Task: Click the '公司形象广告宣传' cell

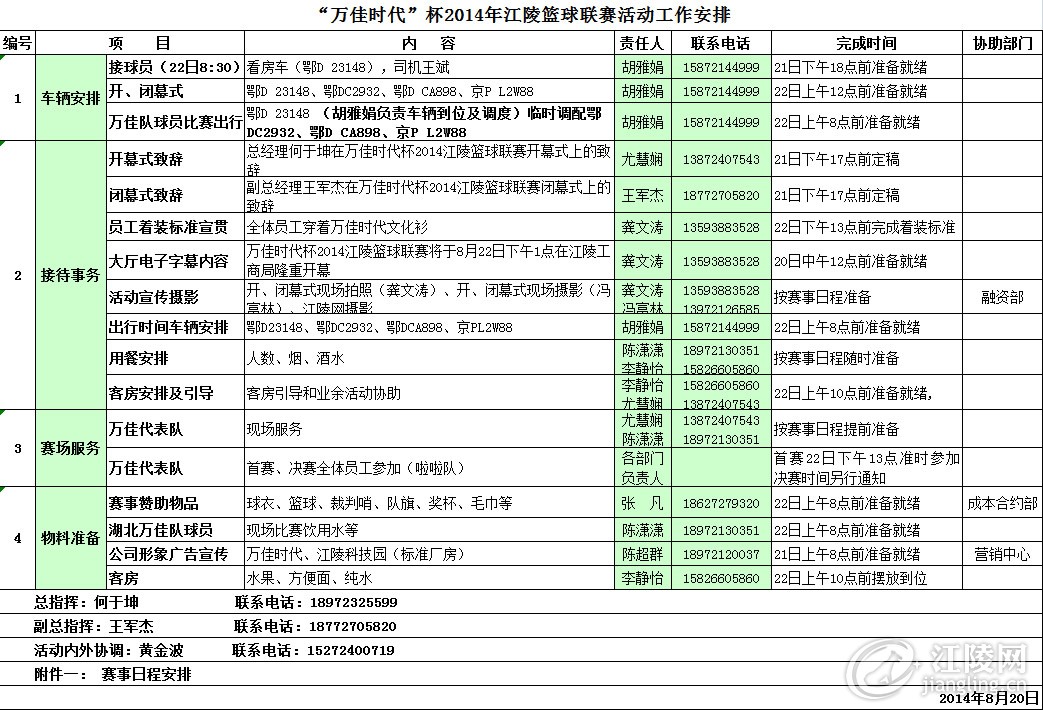Action: coord(175,554)
